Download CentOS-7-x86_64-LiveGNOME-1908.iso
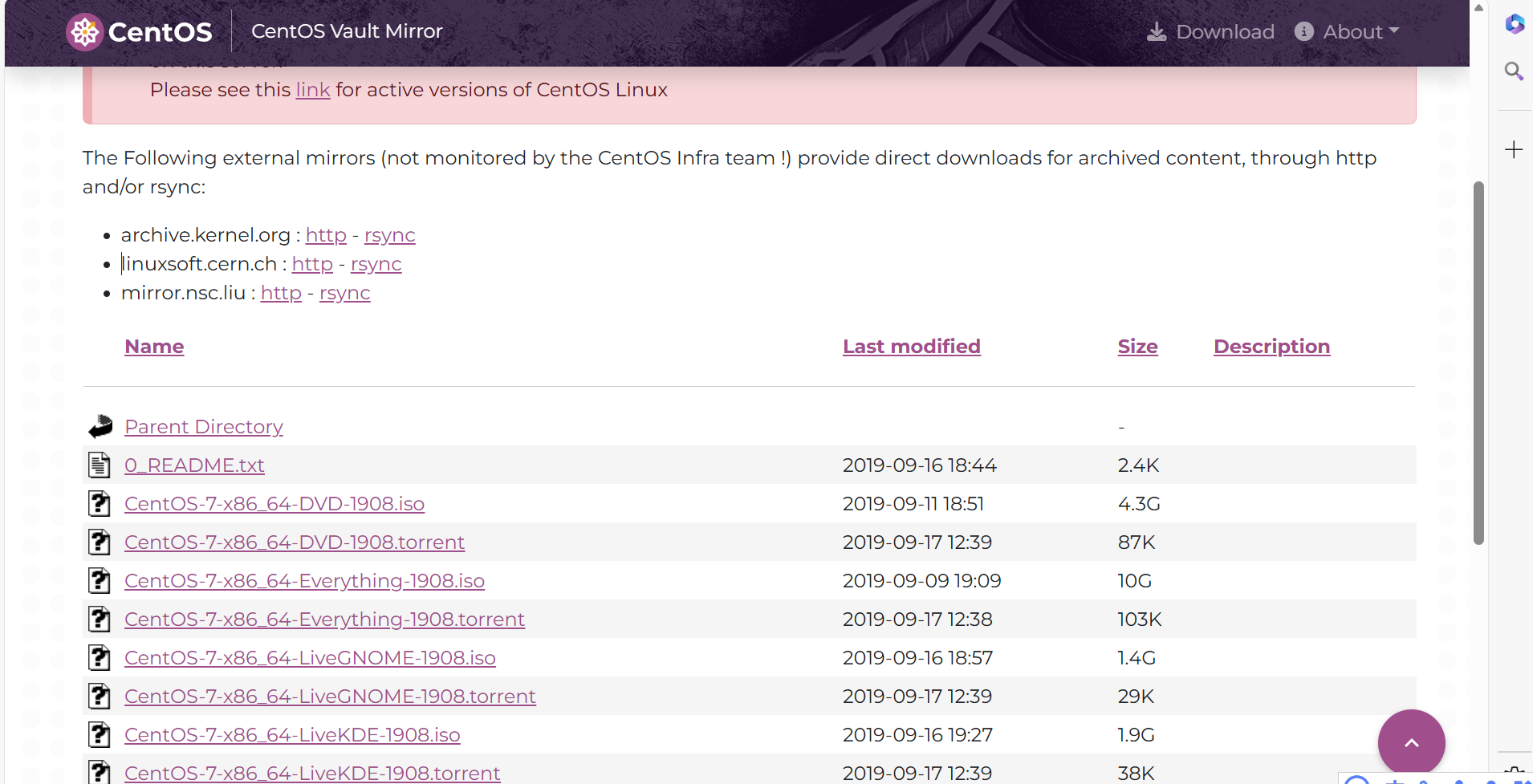Image resolution: width=1533 pixels, height=784 pixels. (x=310, y=658)
